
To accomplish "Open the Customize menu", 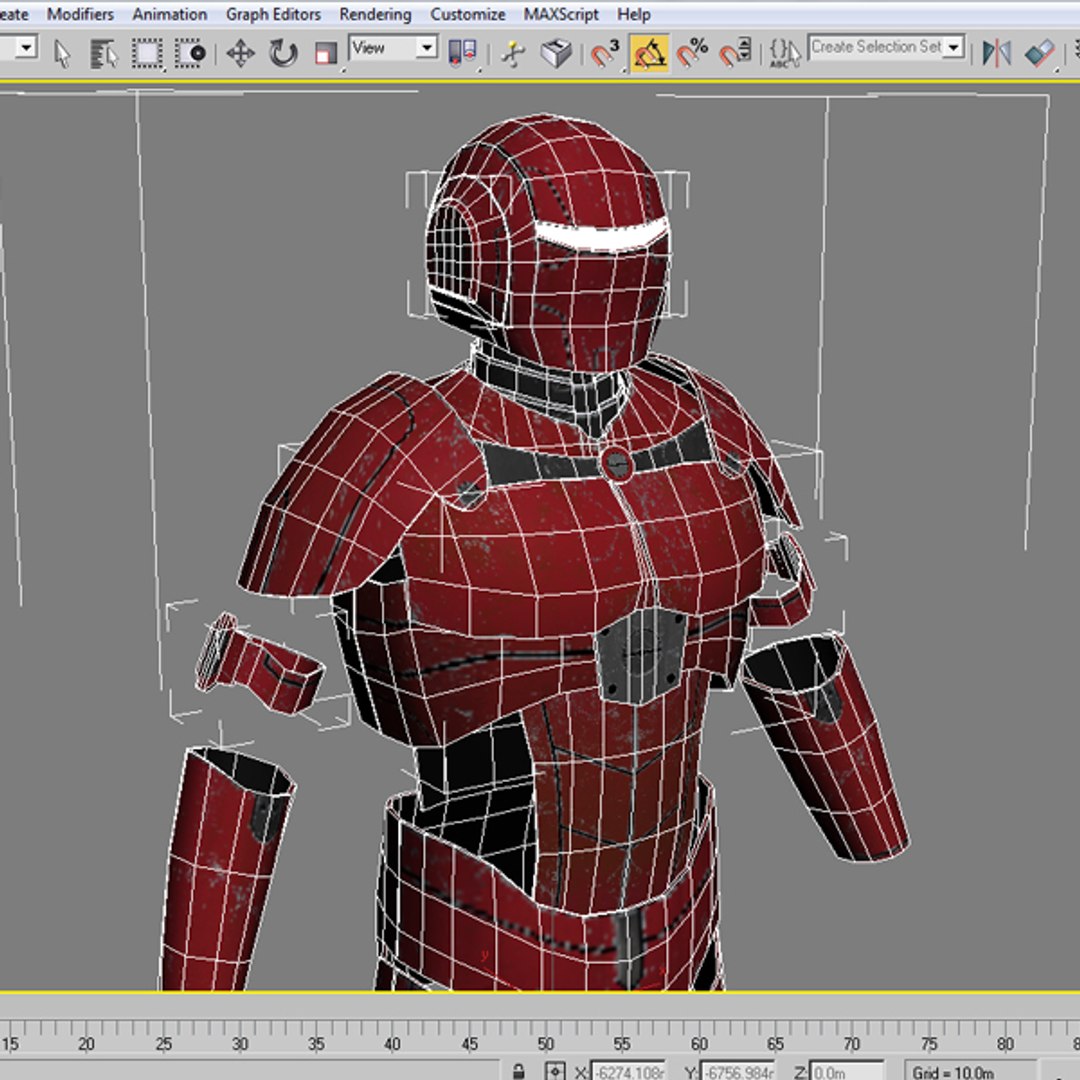I will [468, 14].
